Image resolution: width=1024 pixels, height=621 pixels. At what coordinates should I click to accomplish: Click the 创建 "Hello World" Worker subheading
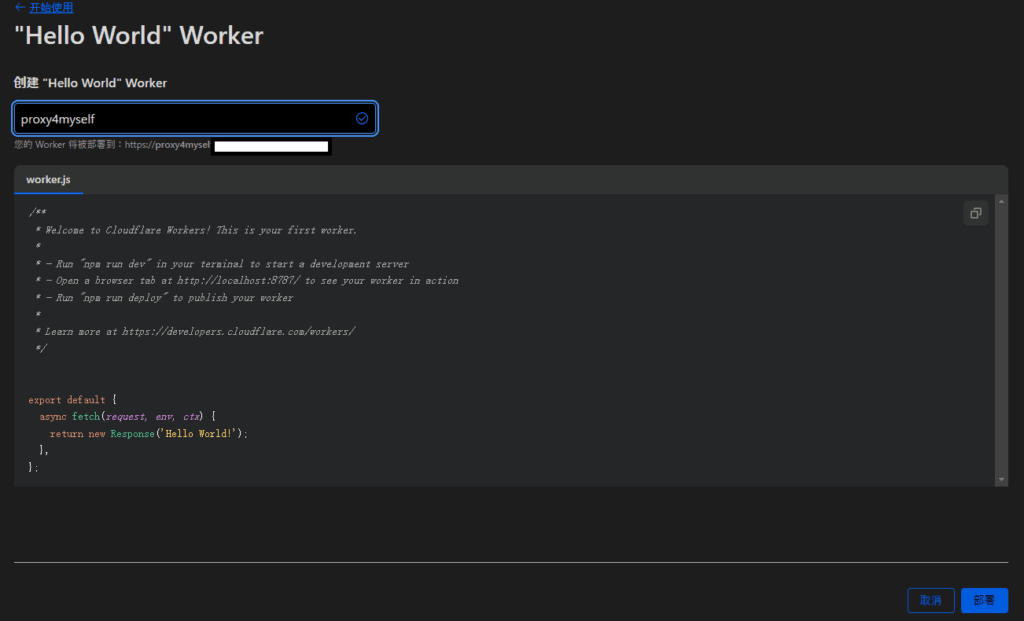point(90,83)
